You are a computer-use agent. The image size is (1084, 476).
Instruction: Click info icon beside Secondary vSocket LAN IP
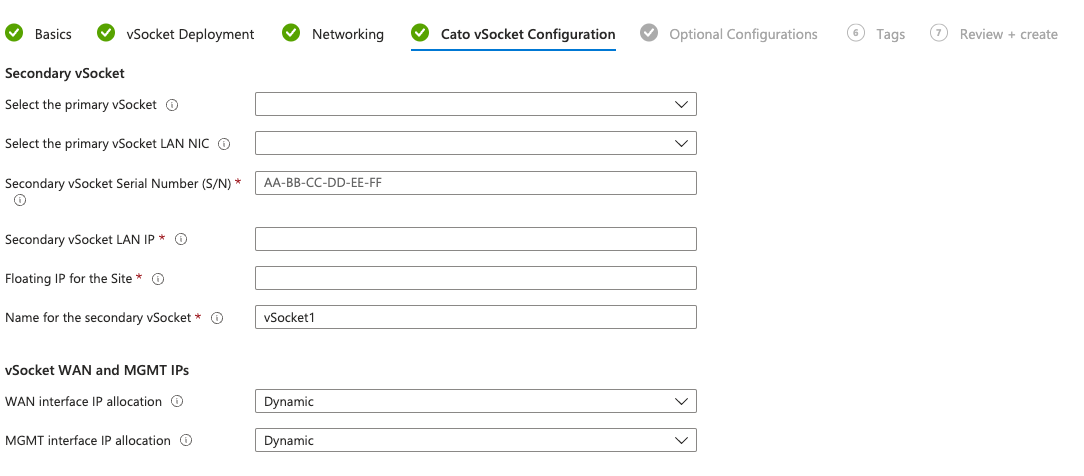coord(181,240)
